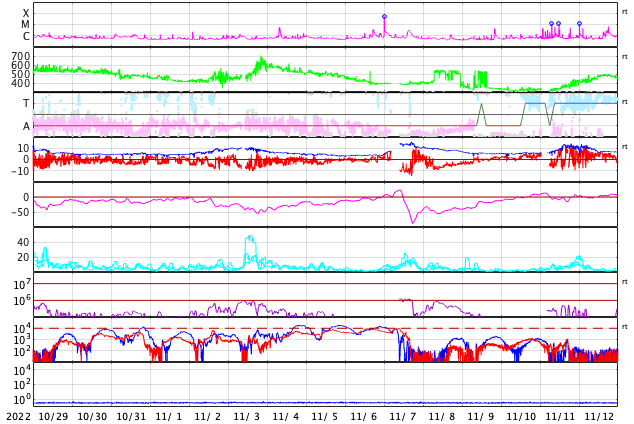Select the 'T' sector axis label
634x424 pixels.
pos(26,103)
